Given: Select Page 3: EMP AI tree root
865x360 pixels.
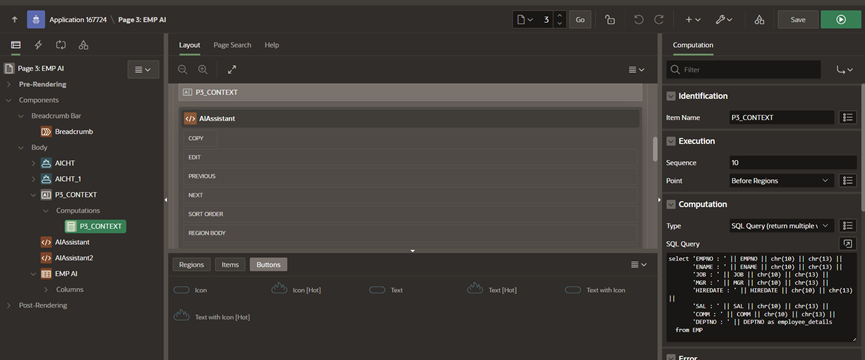Looking at the screenshot, I should click(x=41, y=69).
